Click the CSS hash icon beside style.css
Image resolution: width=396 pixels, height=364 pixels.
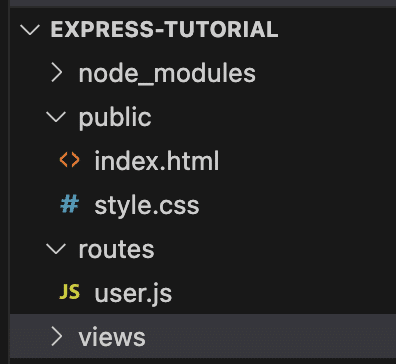click(70, 204)
